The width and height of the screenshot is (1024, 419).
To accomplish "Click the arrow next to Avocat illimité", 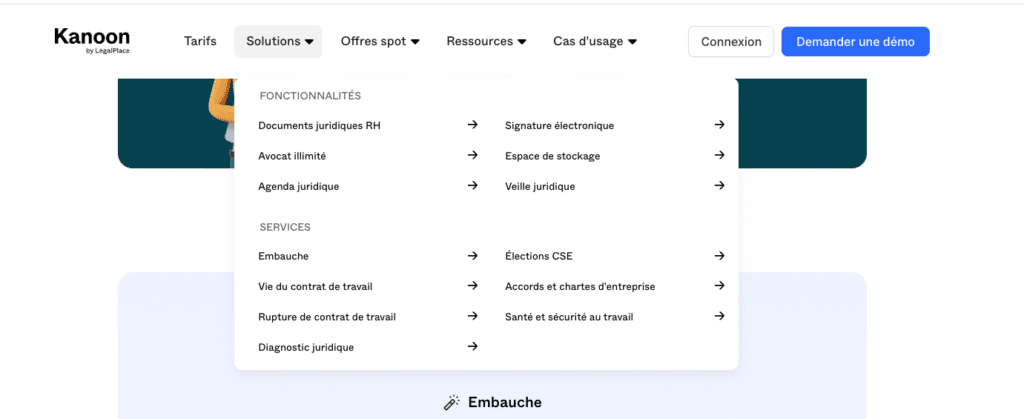I will coord(472,155).
